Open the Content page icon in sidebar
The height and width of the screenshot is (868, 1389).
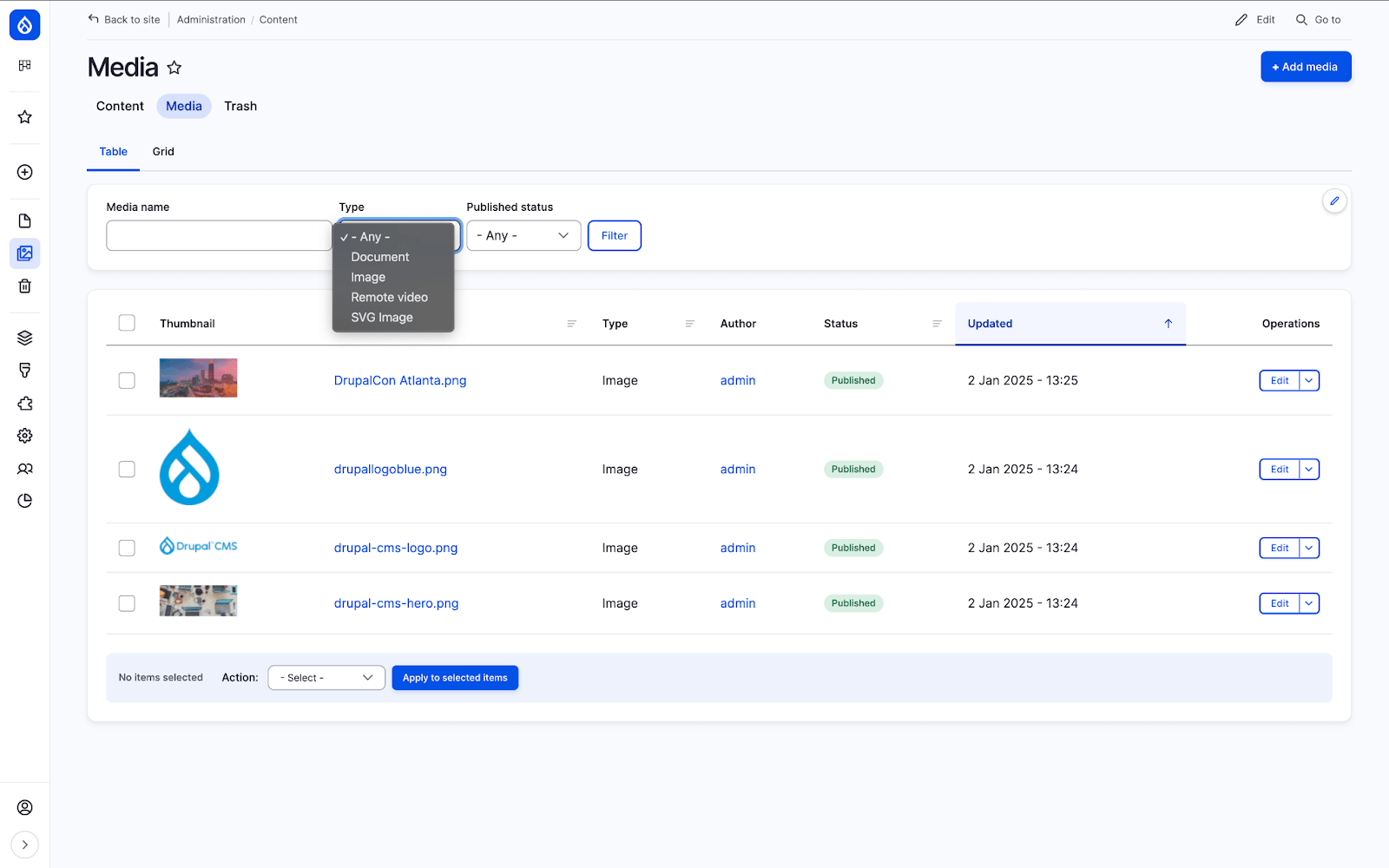(24, 220)
